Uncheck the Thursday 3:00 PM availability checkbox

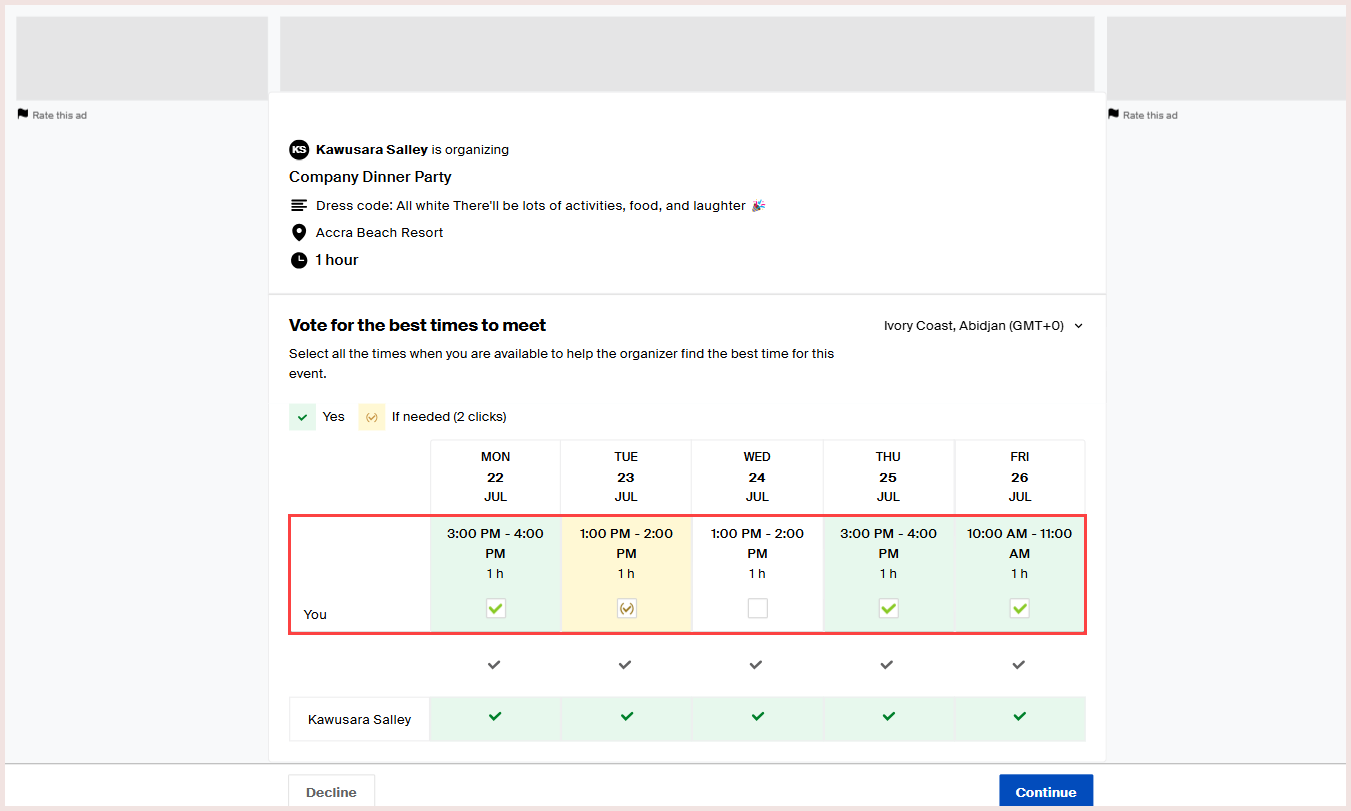pyautogui.click(x=888, y=608)
